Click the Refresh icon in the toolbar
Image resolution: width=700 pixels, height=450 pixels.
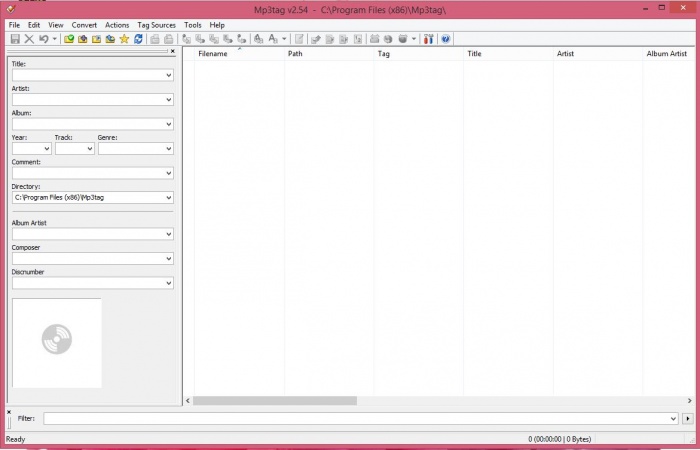pos(138,39)
